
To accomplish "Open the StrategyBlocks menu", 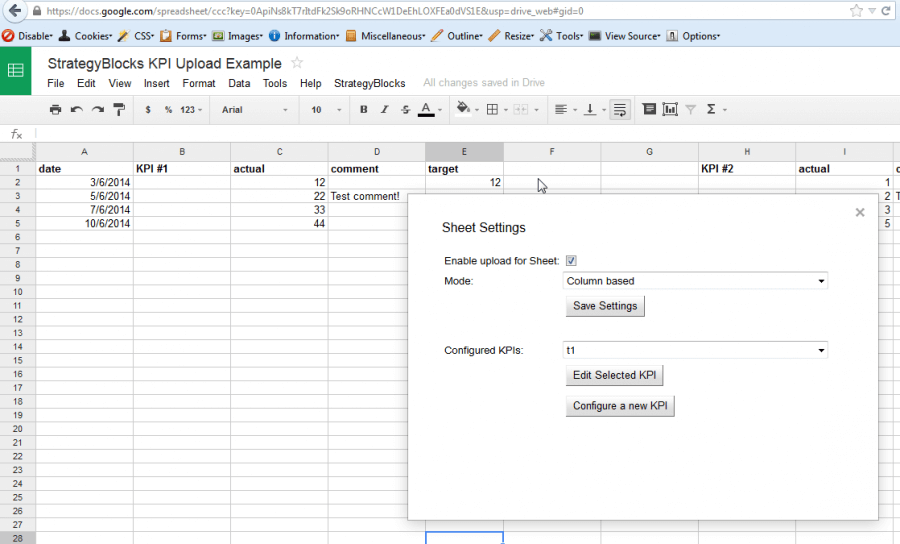I will [370, 83].
